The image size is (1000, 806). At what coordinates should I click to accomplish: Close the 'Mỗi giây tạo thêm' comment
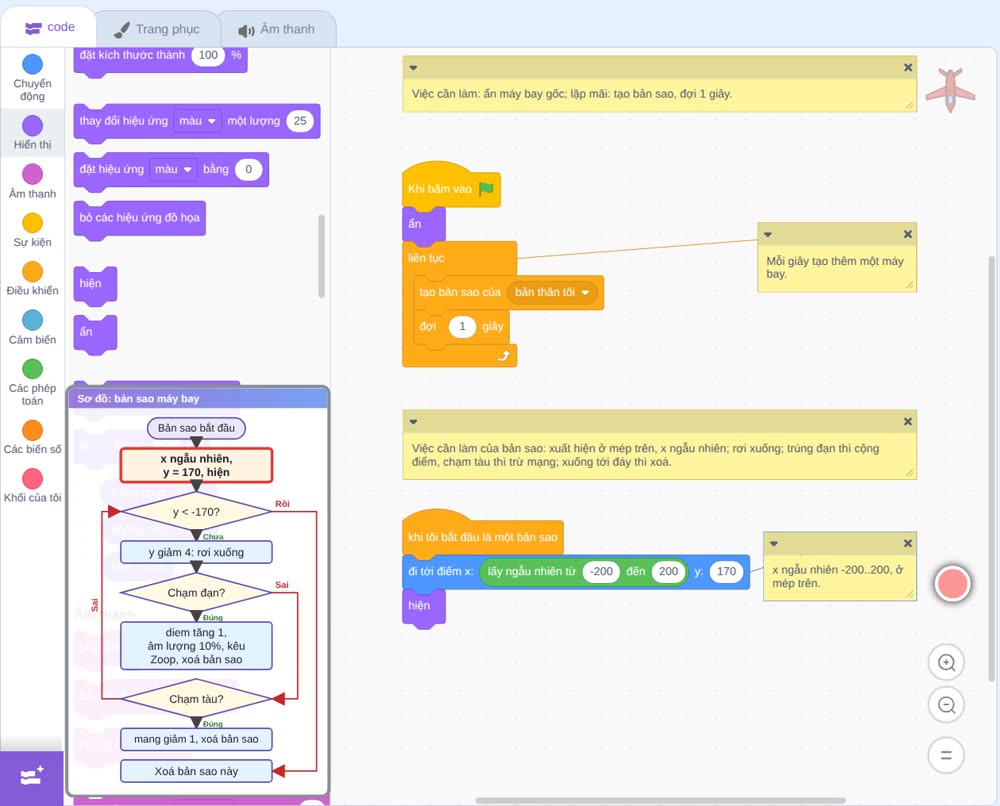pyautogui.click(x=908, y=235)
